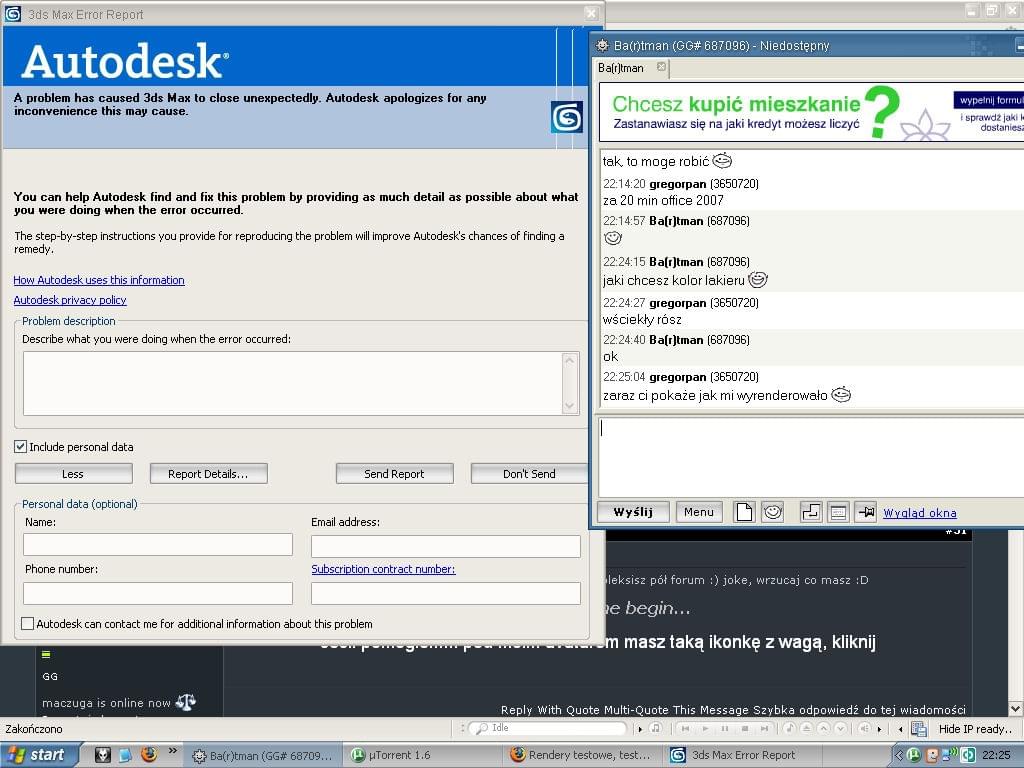Click the Send Report button
The image size is (1024, 768).
[x=394, y=473]
